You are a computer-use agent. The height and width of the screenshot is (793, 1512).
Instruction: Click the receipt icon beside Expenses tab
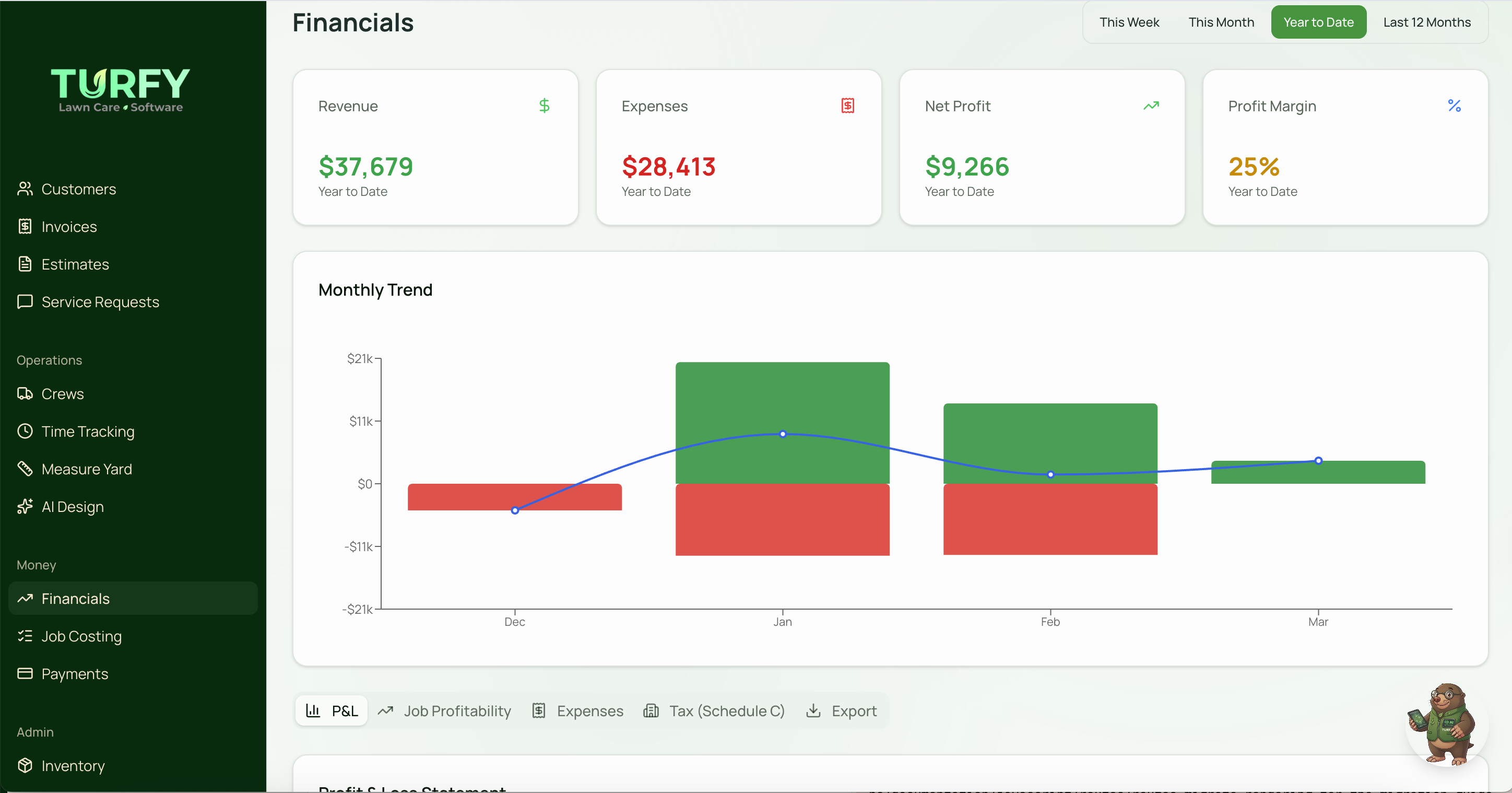539,711
